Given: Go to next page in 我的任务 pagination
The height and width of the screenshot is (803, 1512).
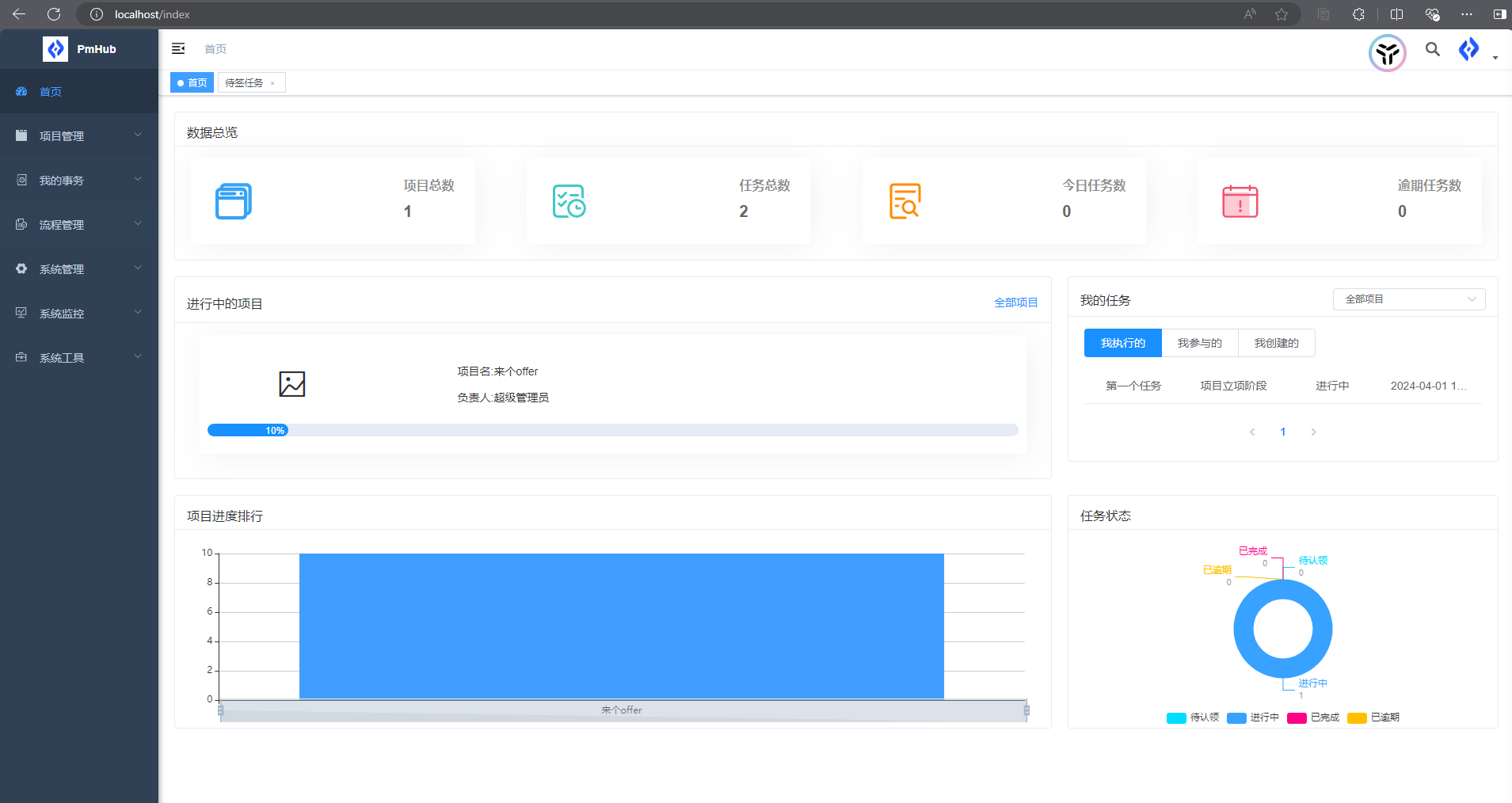Looking at the screenshot, I should point(1313,432).
